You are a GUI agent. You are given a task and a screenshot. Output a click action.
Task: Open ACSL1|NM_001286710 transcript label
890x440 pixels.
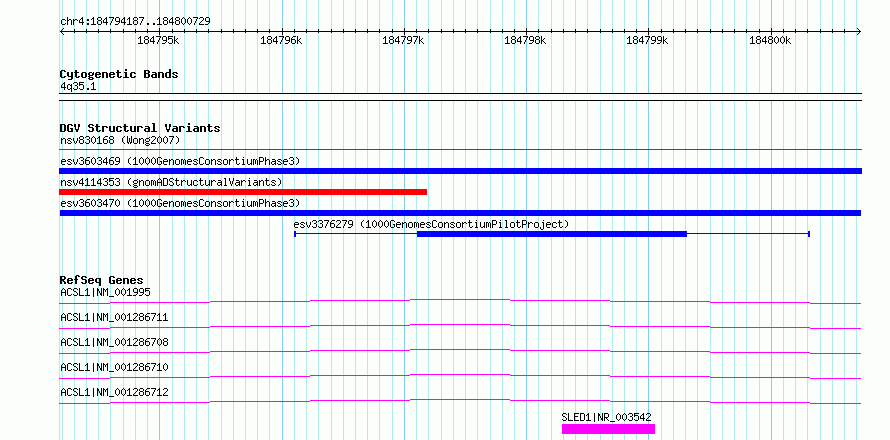(x=114, y=367)
